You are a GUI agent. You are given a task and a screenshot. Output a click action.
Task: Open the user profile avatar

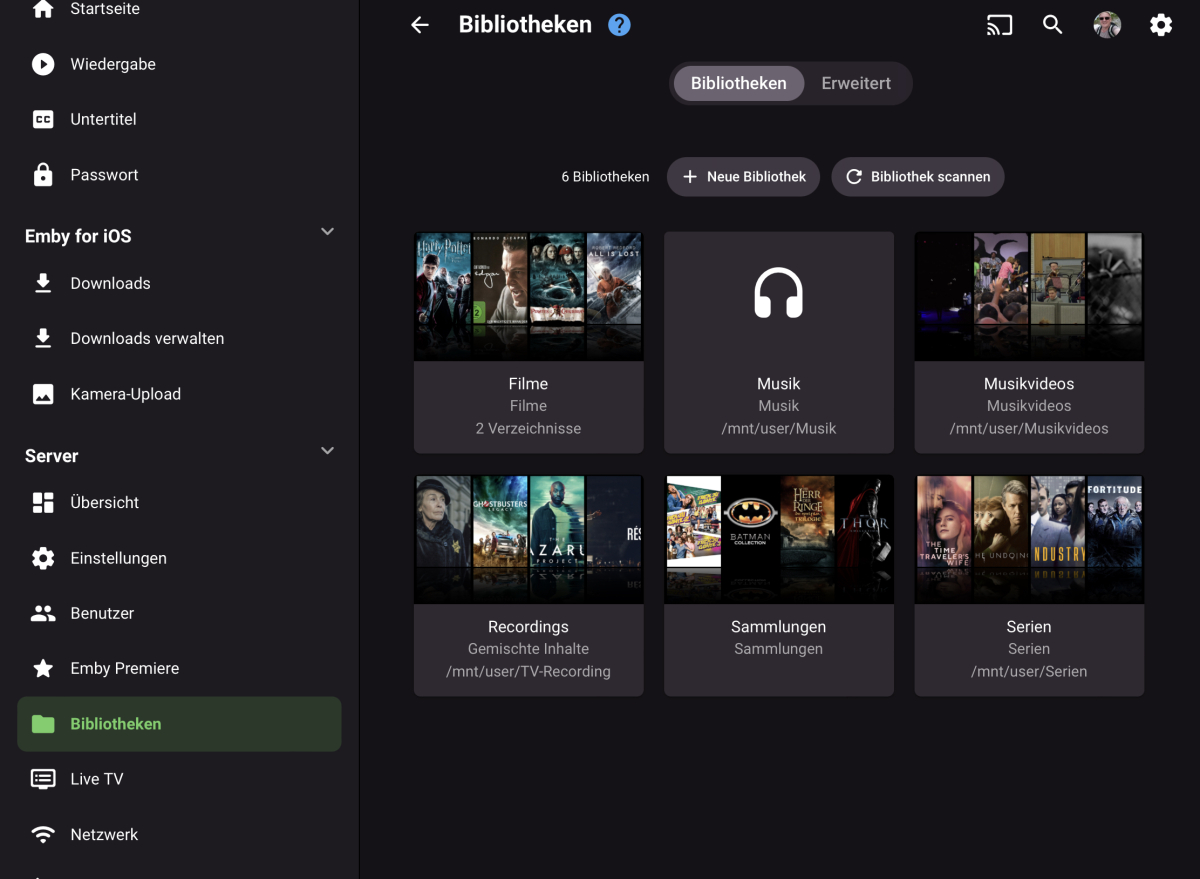click(x=1107, y=25)
